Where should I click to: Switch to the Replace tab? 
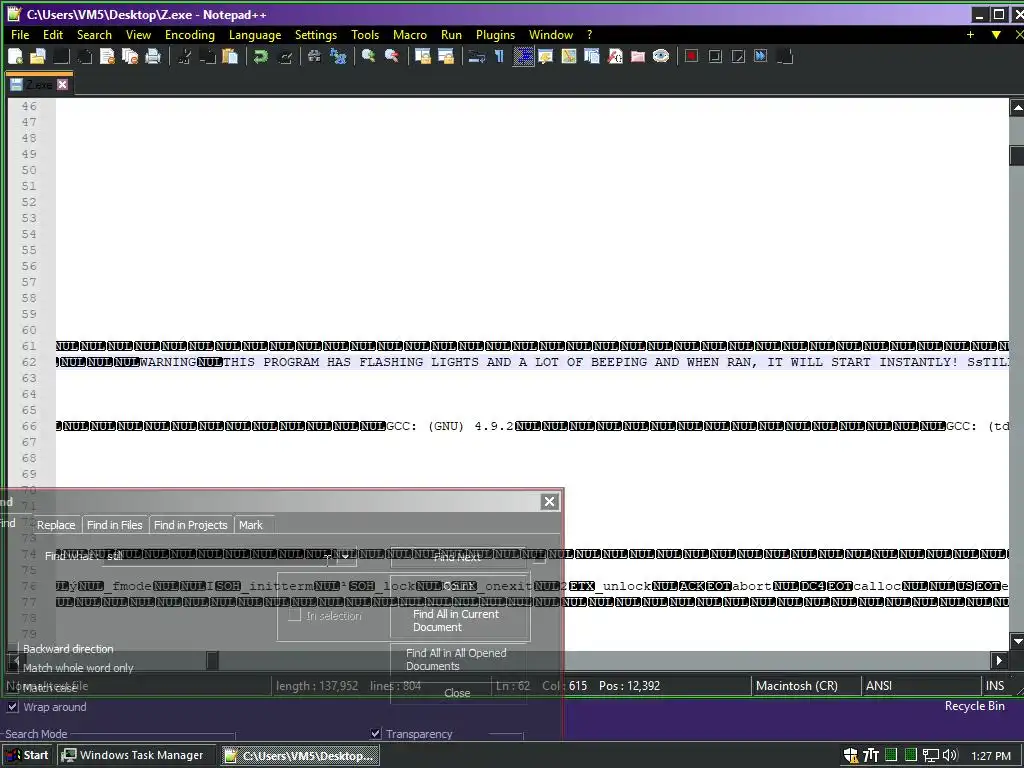click(x=56, y=525)
